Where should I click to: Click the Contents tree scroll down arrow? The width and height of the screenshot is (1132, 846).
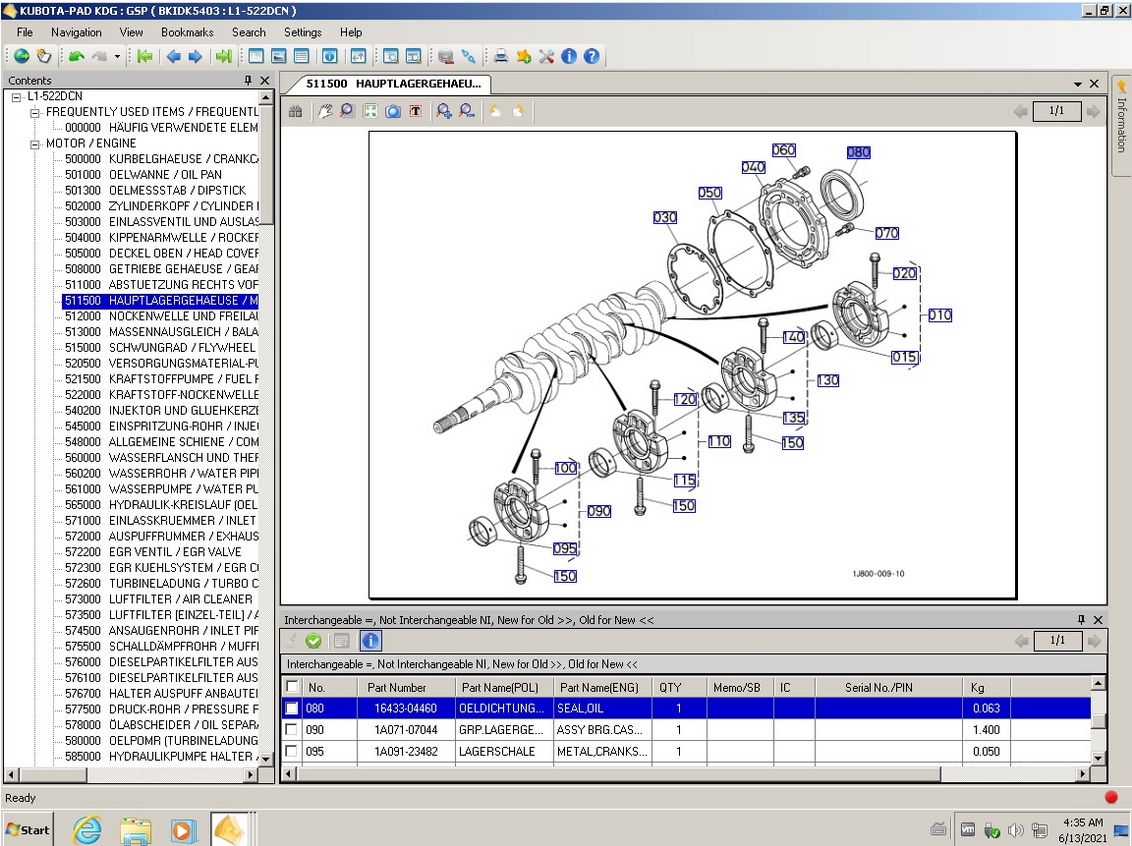click(266, 758)
